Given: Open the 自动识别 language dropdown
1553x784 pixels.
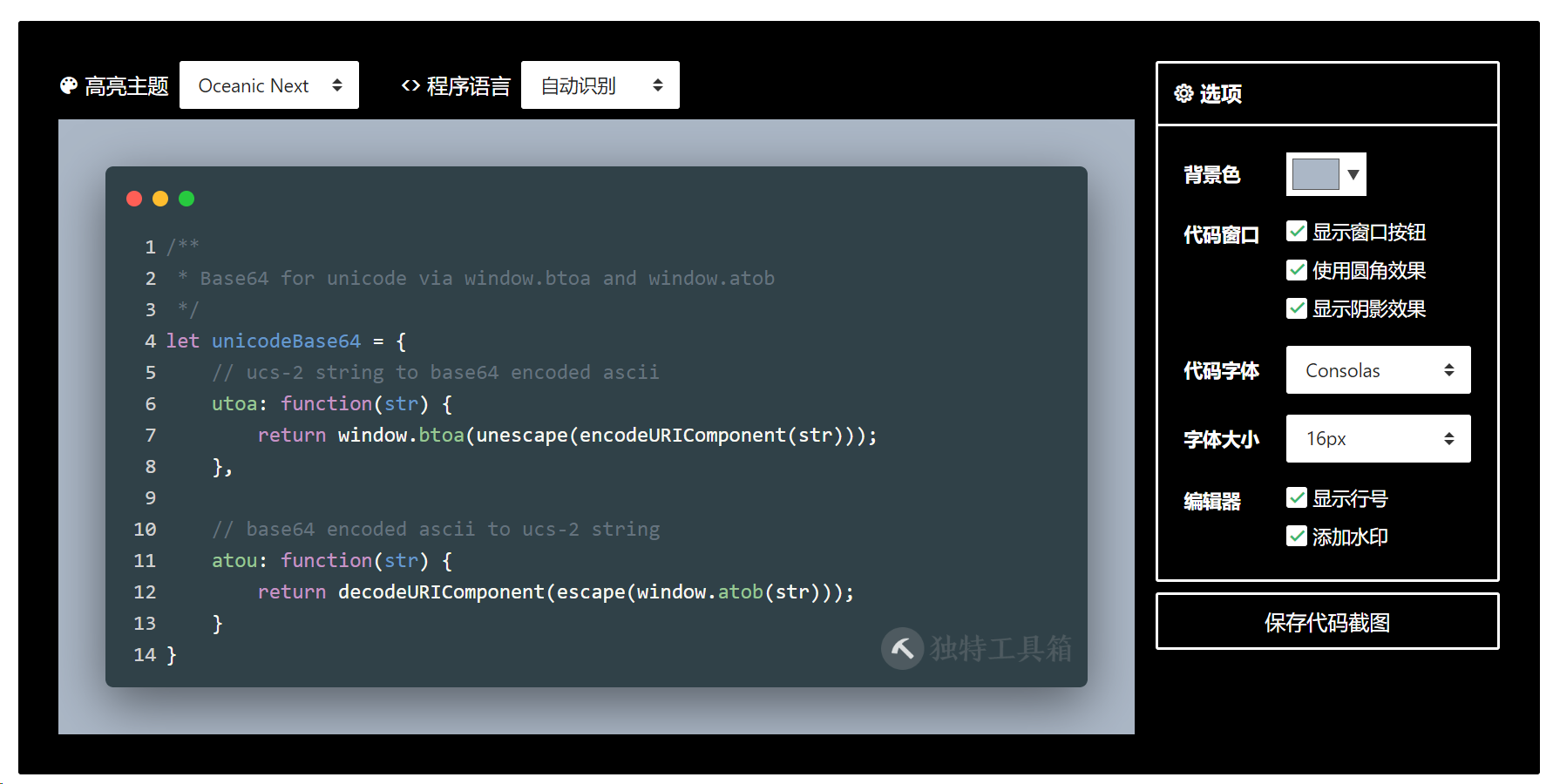Looking at the screenshot, I should [x=600, y=84].
